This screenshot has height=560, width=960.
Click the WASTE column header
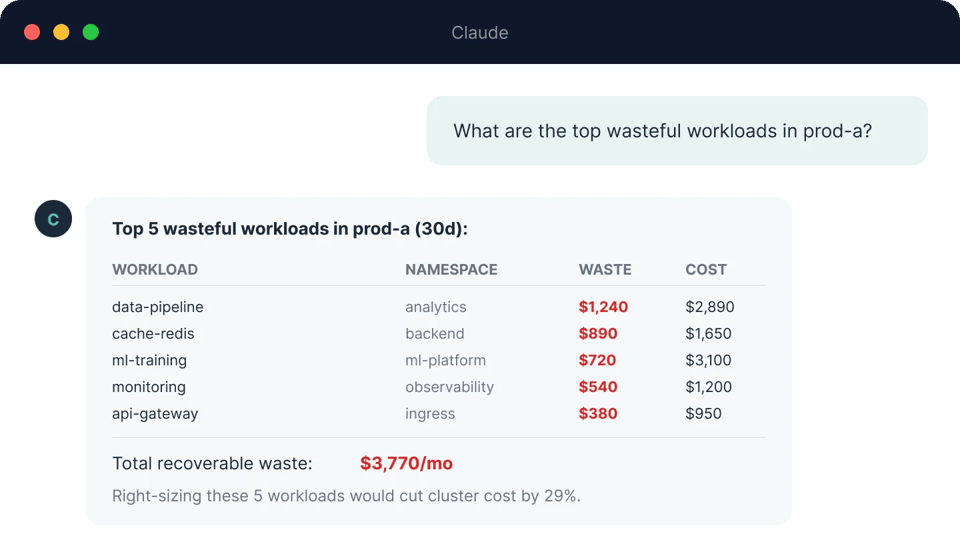tap(605, 269)
